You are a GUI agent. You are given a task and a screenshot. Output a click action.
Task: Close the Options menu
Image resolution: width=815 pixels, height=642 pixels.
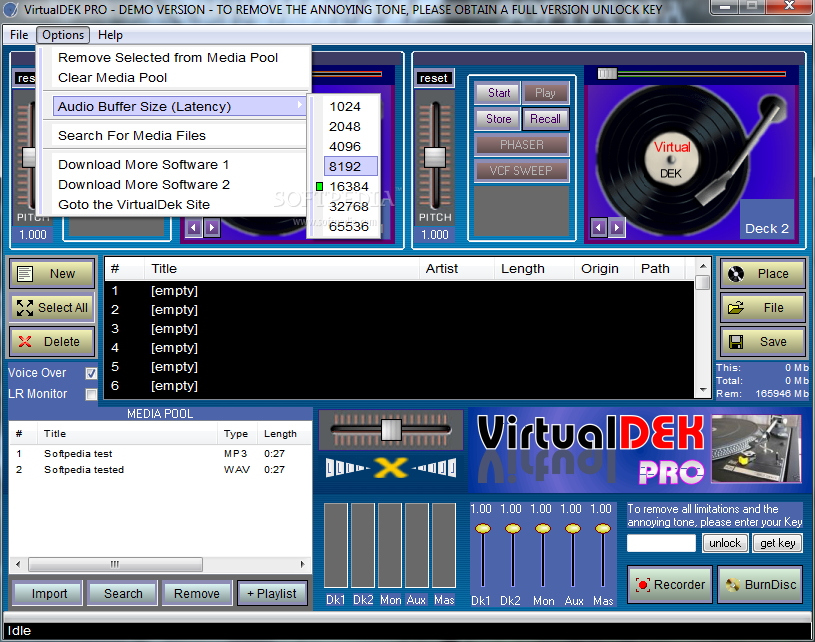point(63,35)
